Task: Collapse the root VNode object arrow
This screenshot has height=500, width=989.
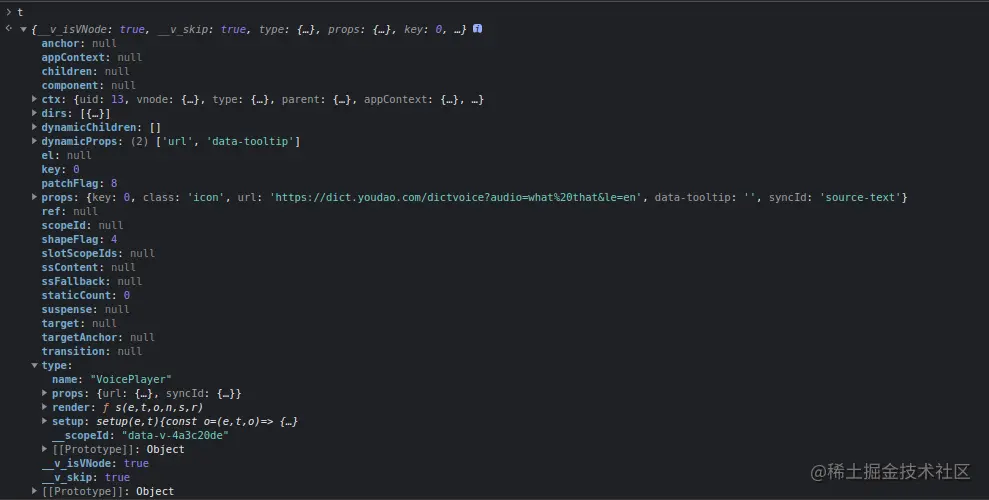Action: point(24,30)
